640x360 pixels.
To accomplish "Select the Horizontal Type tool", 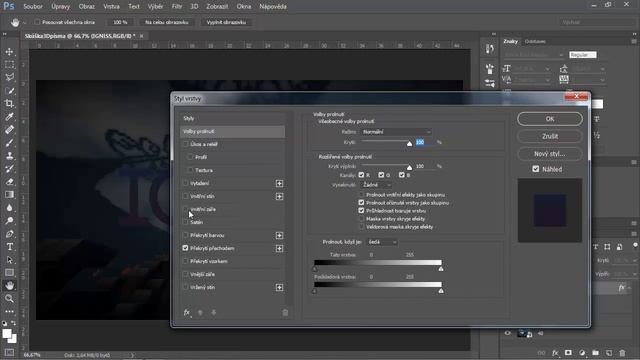I will (9, 247).
